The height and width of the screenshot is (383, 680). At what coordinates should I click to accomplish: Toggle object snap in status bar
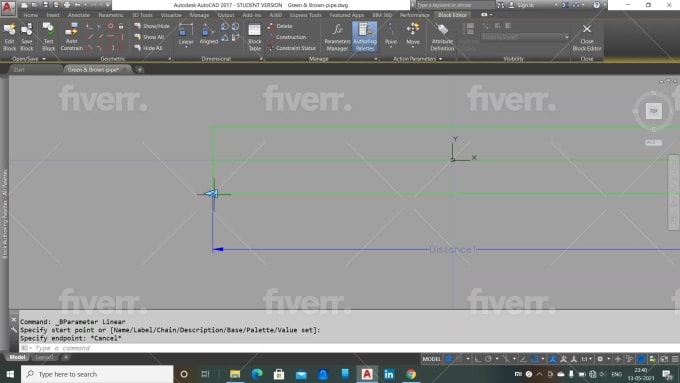534,359
